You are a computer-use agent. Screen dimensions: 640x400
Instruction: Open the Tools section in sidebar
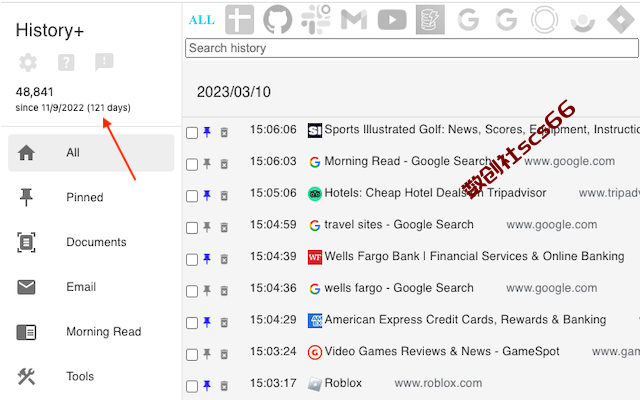(91, 376)
